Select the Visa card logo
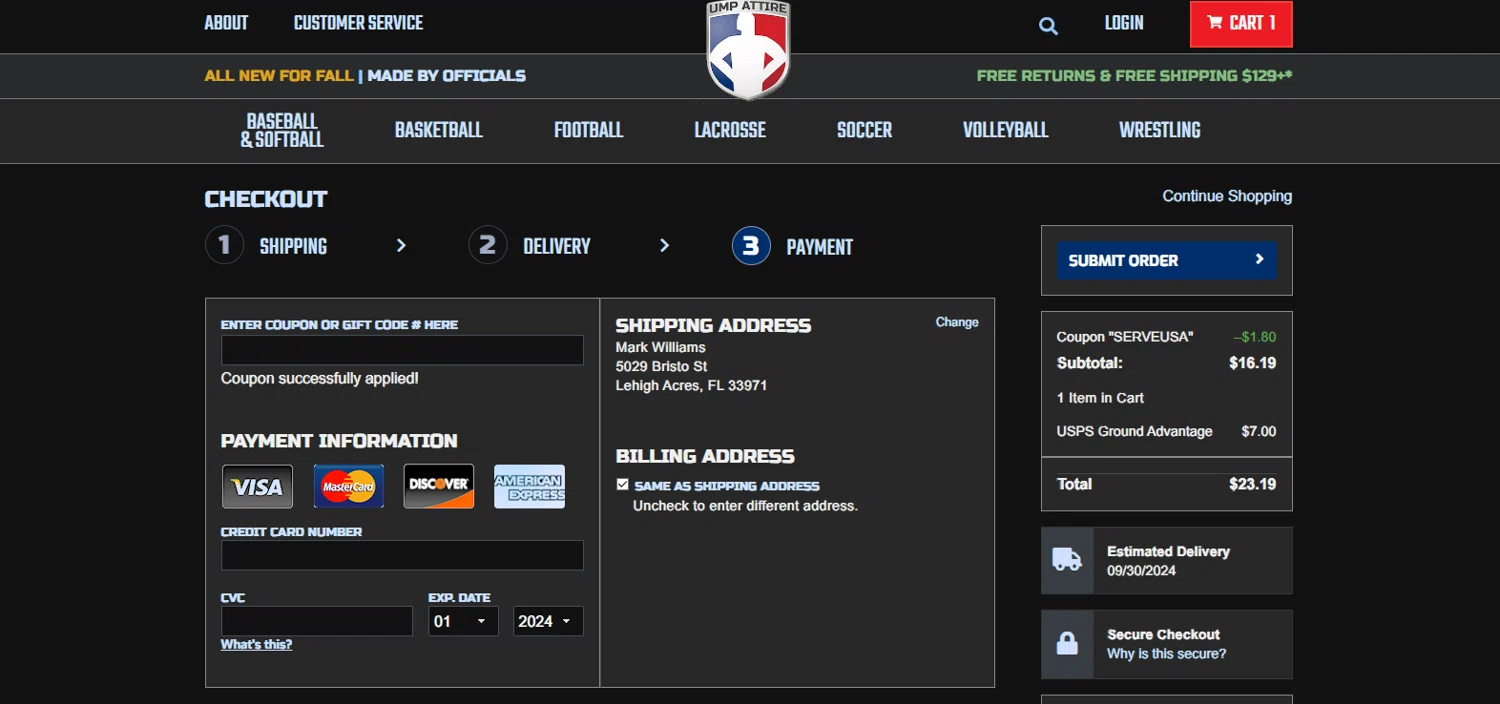This screenshot has height=704, width=1500. 257,487
